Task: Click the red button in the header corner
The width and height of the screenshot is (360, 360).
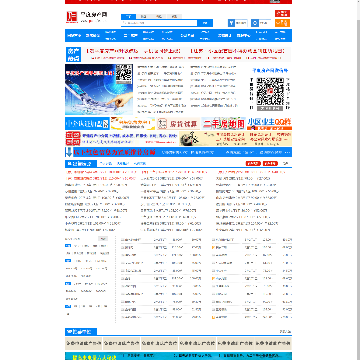Action: 282,14
